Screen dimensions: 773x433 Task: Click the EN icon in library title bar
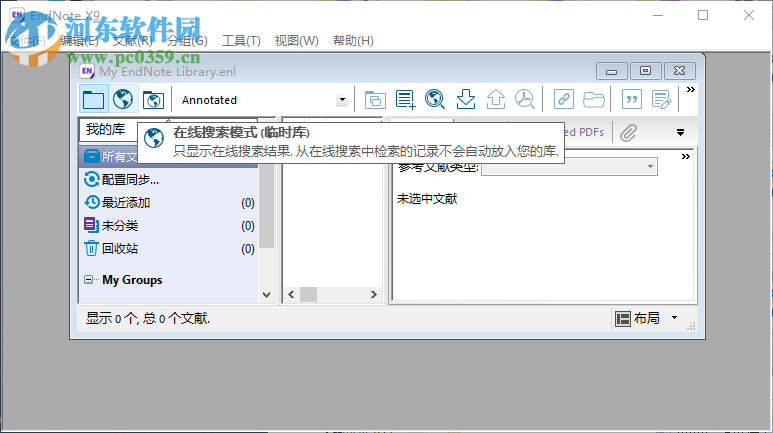(x=87, y=72)
